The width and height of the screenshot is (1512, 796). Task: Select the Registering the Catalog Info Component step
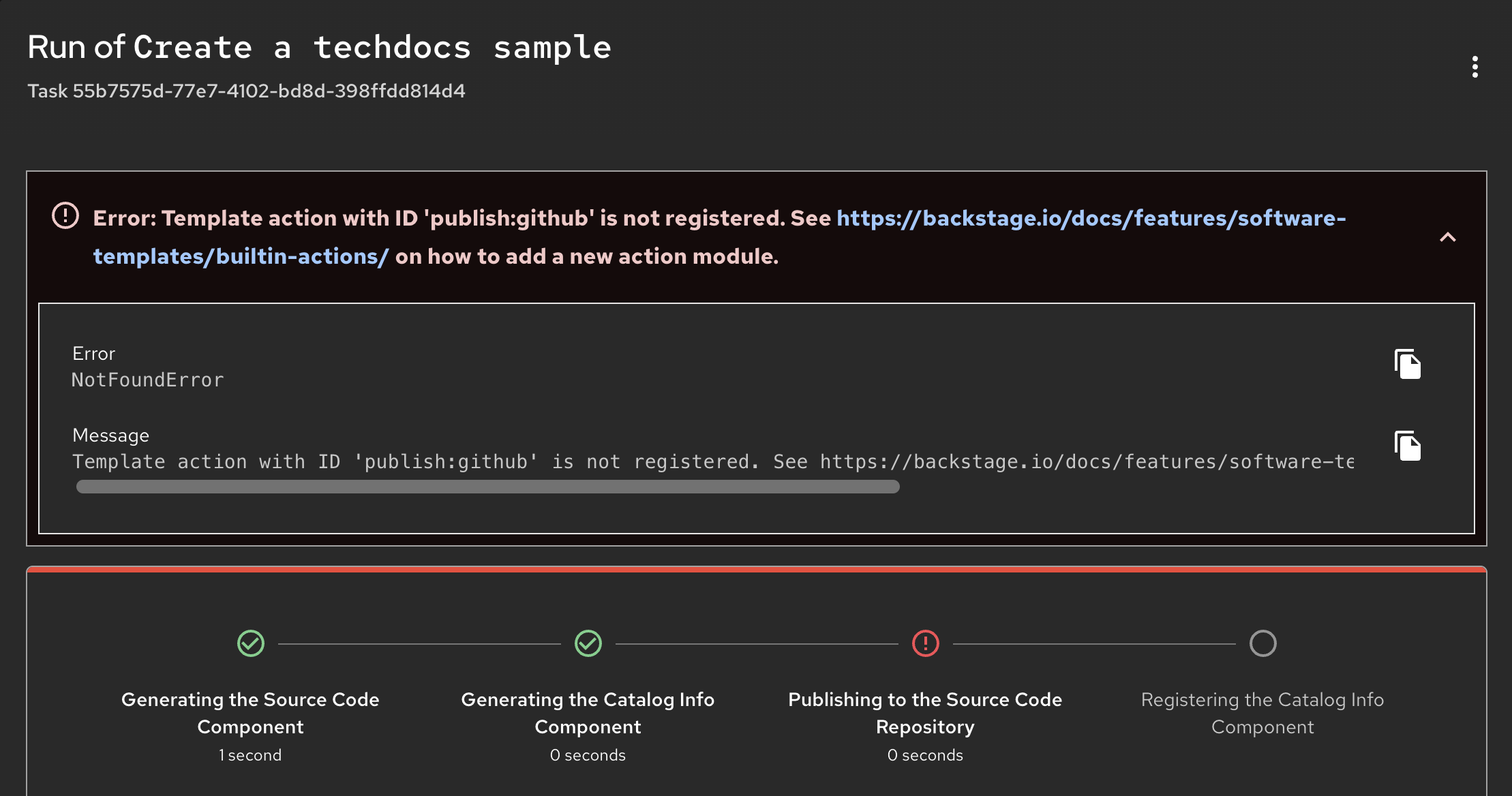[x=1262, y=713]
